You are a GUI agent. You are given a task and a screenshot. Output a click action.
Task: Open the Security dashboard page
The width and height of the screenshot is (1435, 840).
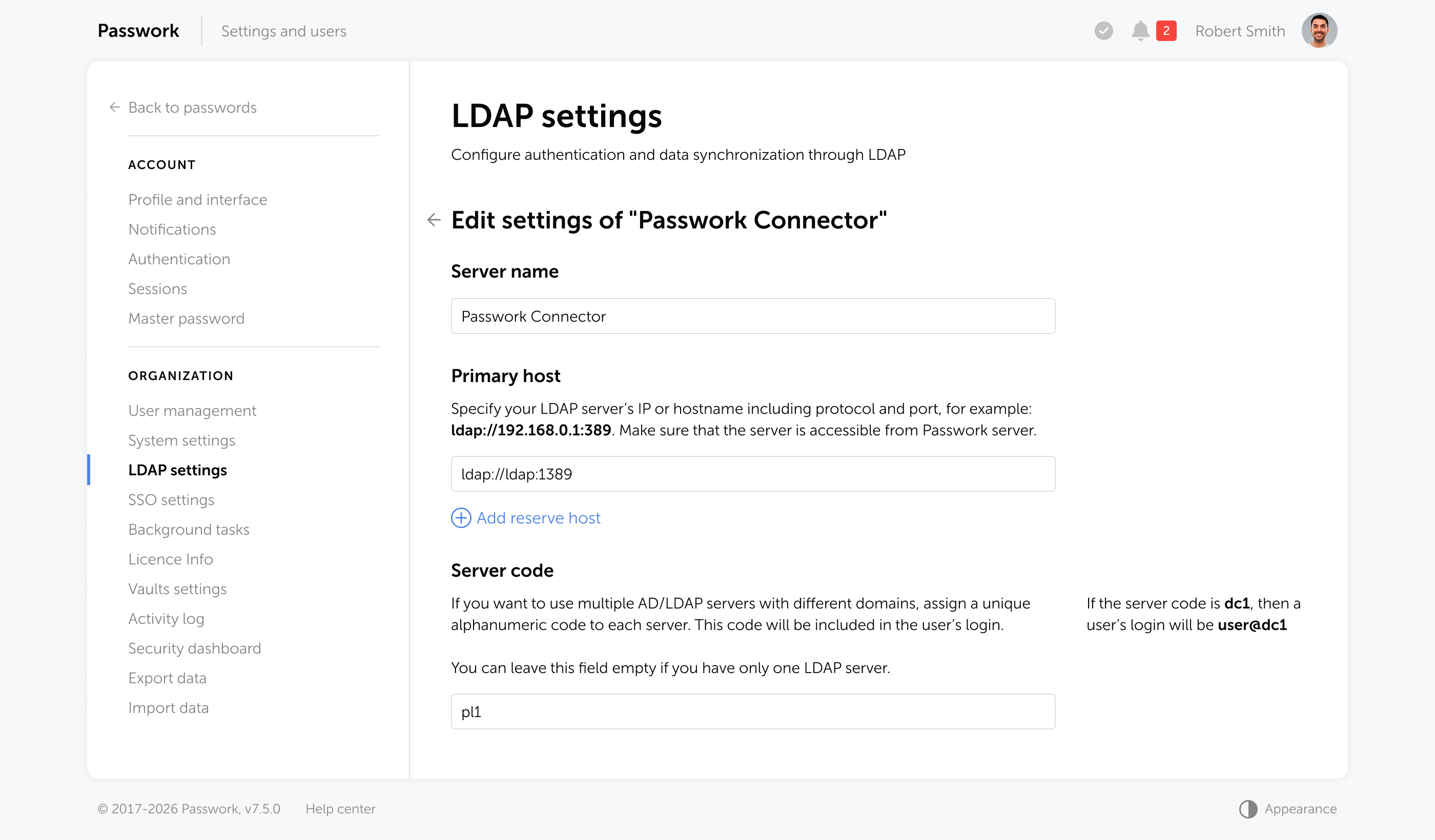click(194, 648)
